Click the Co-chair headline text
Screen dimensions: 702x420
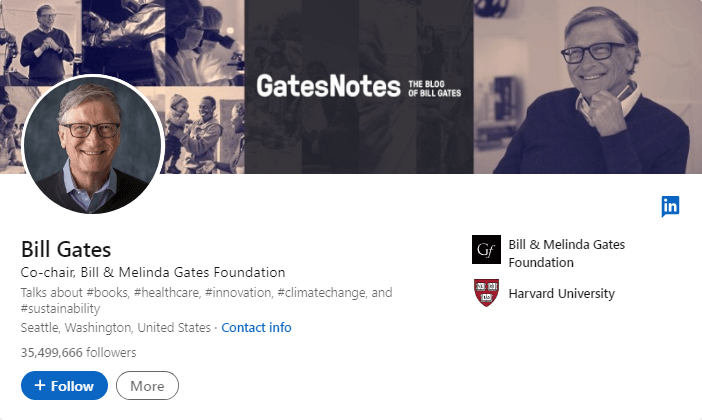click(x=153, y=272)
